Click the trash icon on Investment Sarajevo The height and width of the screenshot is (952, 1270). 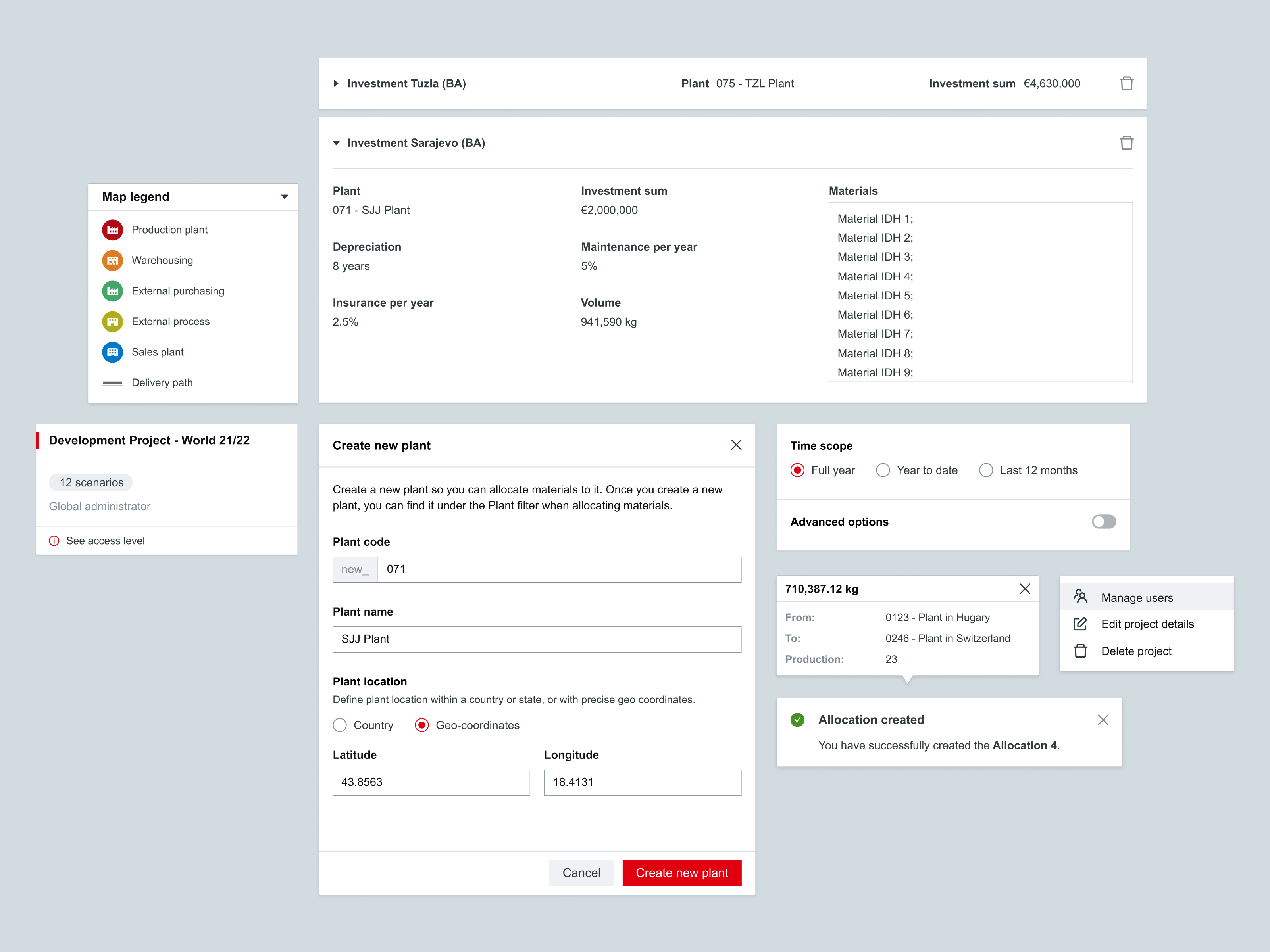click(x=1126, y=142)
